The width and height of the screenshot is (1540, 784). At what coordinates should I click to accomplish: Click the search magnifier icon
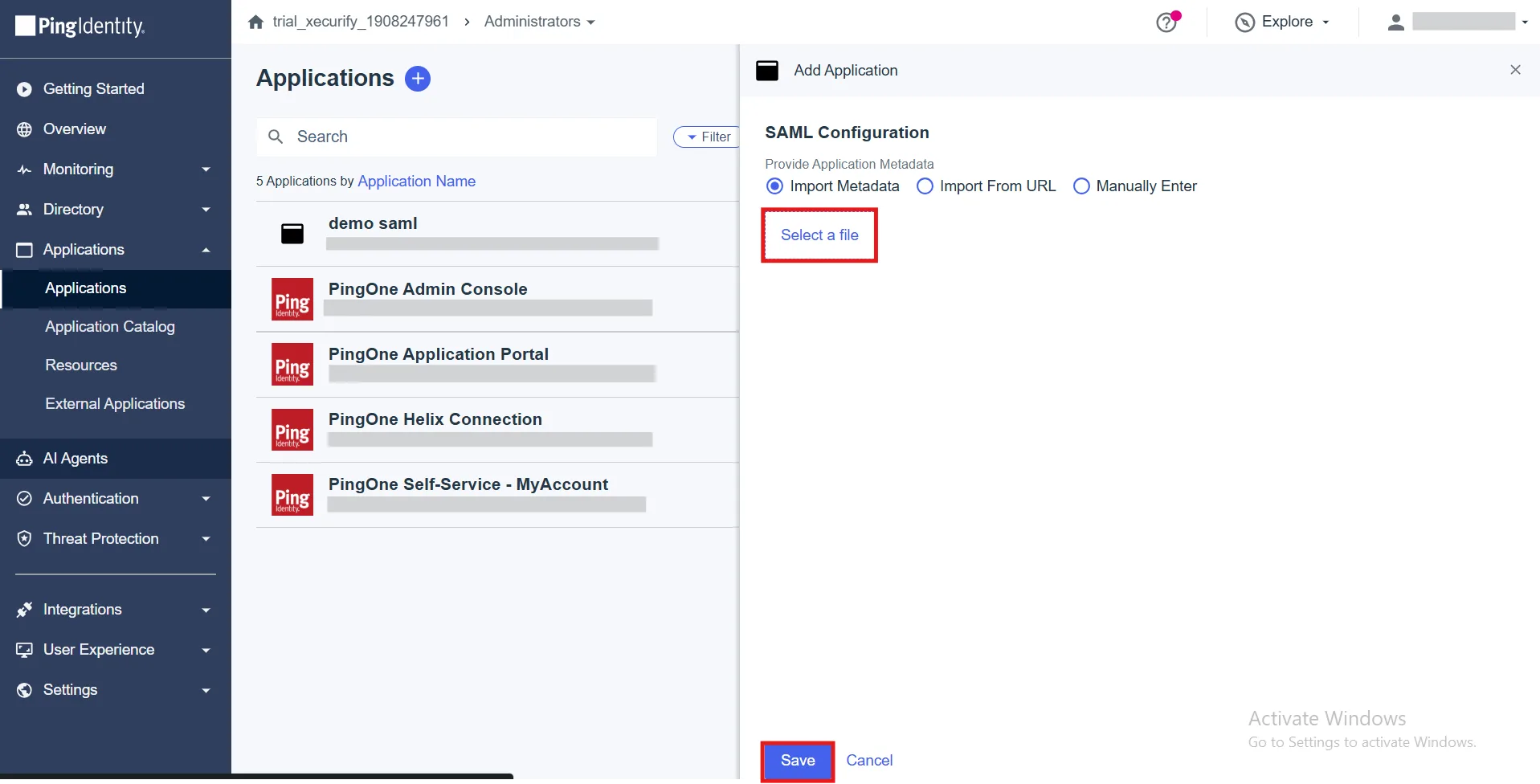pyautogui.click(x=276, y=137)
